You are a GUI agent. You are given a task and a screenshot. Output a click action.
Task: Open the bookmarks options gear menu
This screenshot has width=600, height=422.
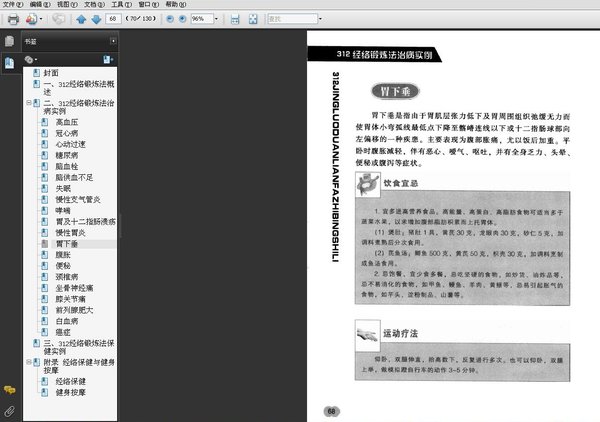click(x=31, y=59)
